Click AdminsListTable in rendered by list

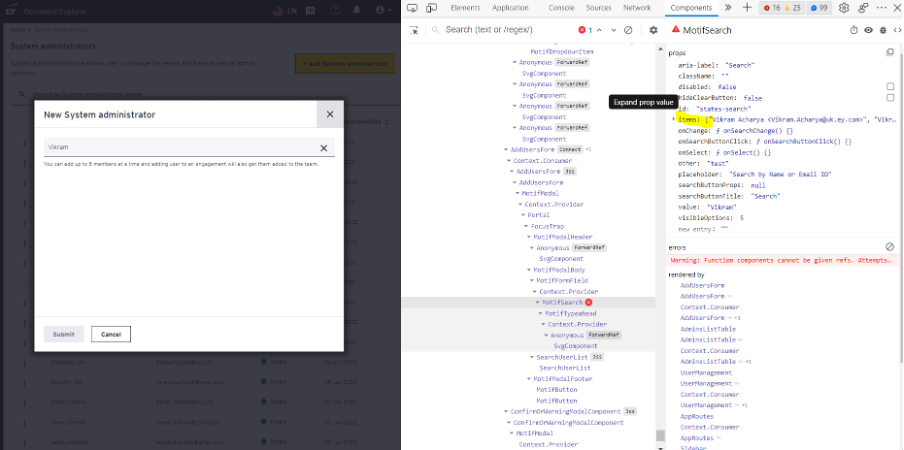tap(707, 329)
